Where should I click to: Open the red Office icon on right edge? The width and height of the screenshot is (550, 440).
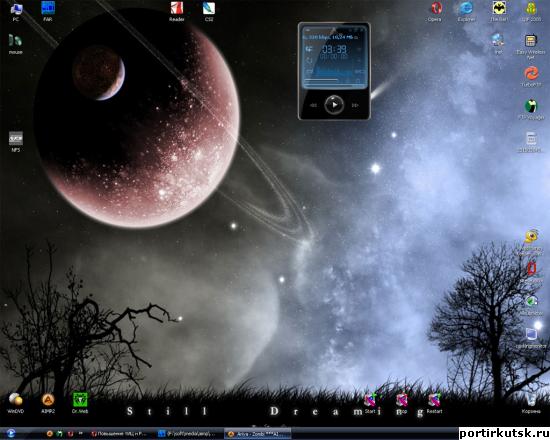click(531, 272)
